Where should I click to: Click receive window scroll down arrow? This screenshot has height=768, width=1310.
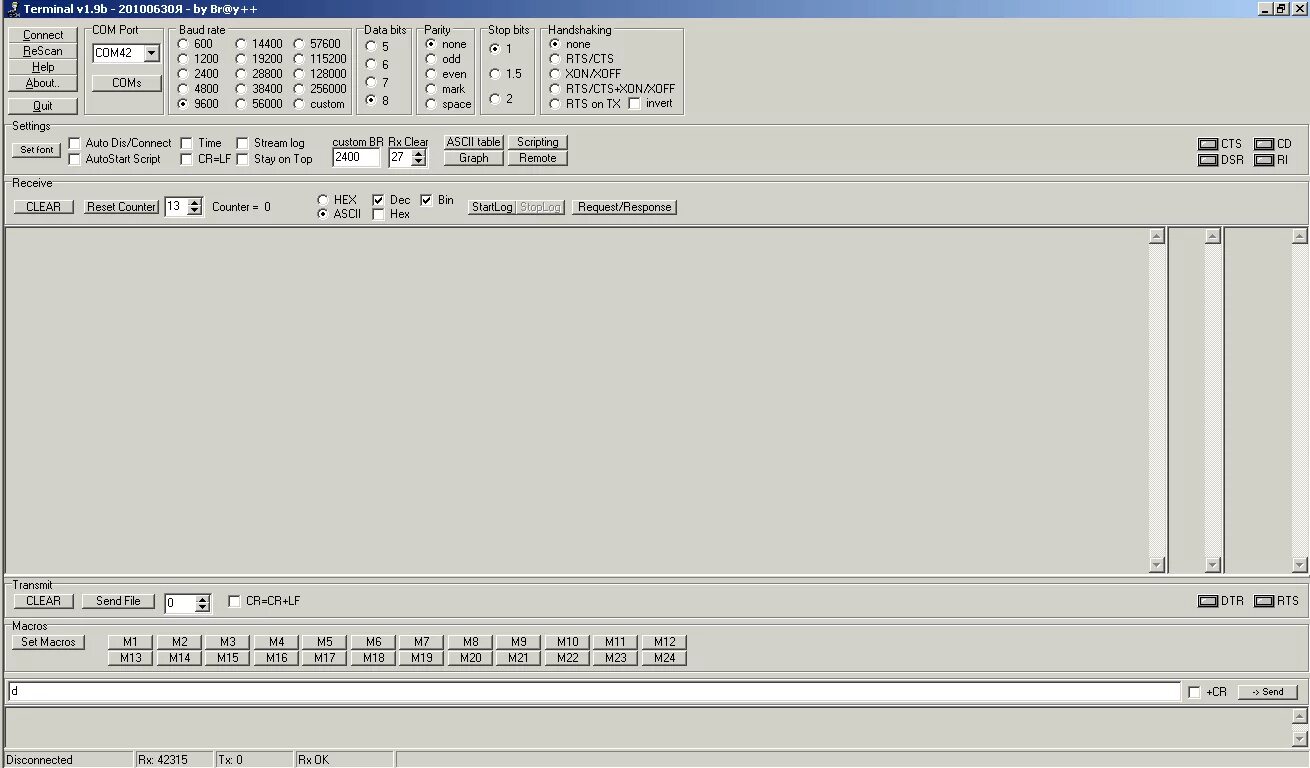pos(1157,565)
